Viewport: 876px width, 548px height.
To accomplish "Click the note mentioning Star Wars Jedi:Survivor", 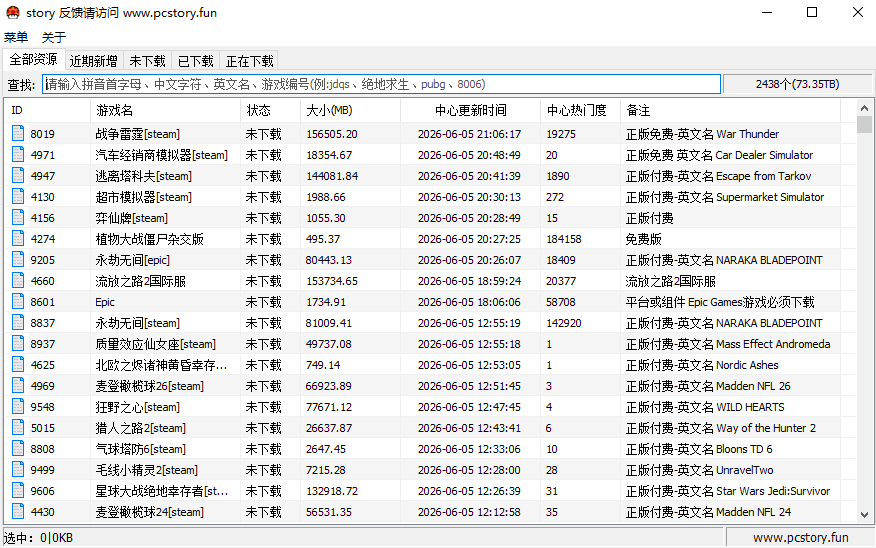I will click(x=728, y=491).
